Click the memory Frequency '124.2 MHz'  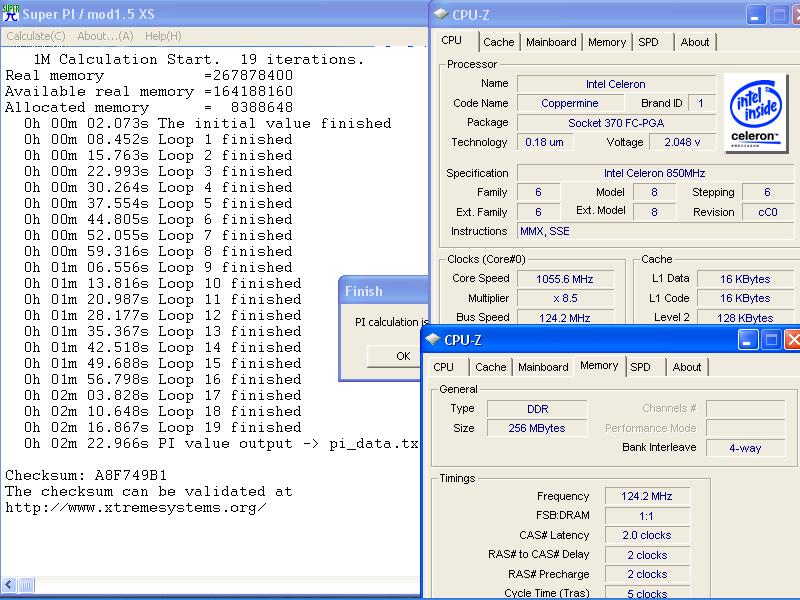pos(647,496)
